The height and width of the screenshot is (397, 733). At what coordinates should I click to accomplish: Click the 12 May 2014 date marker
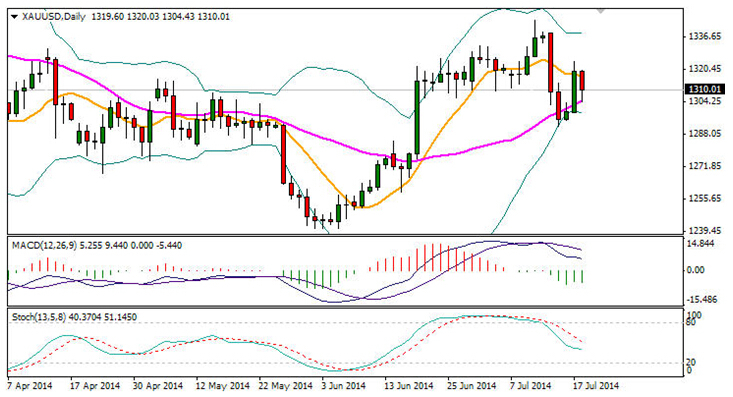click(223, 386)
